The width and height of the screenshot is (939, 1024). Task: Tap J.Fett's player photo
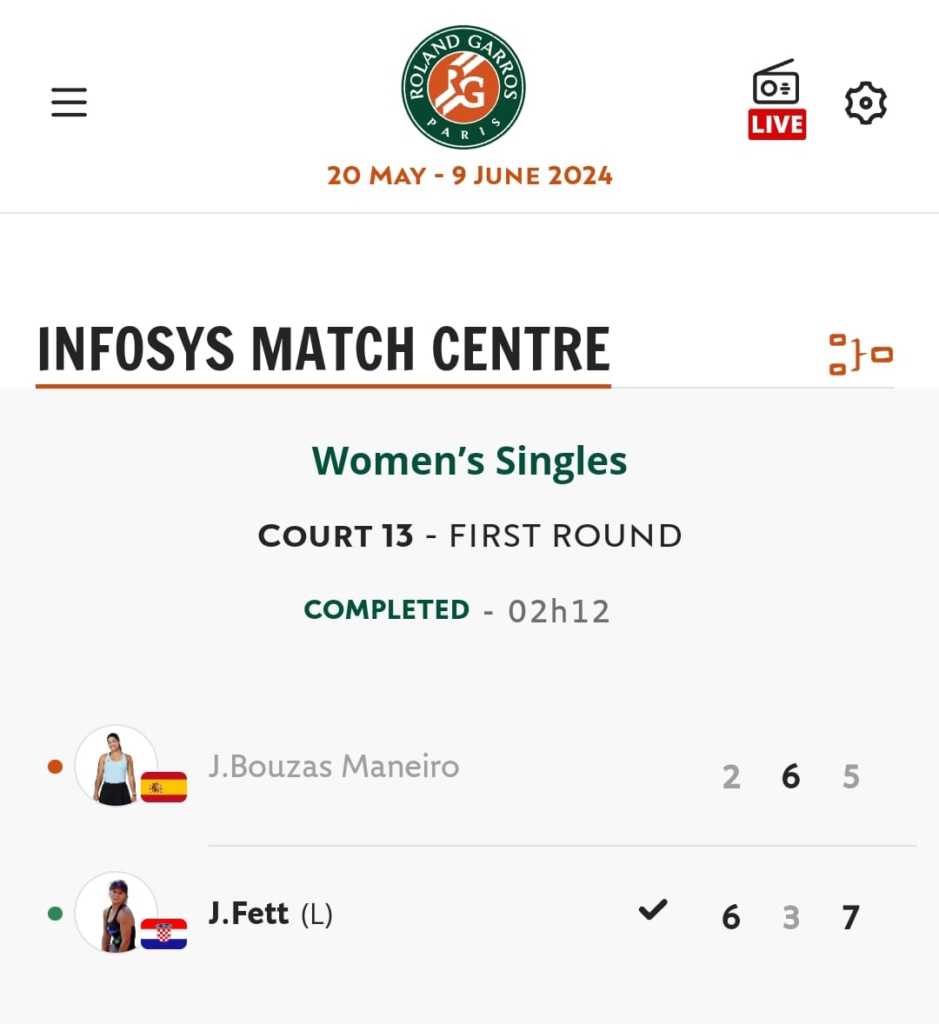coord(115,913)
